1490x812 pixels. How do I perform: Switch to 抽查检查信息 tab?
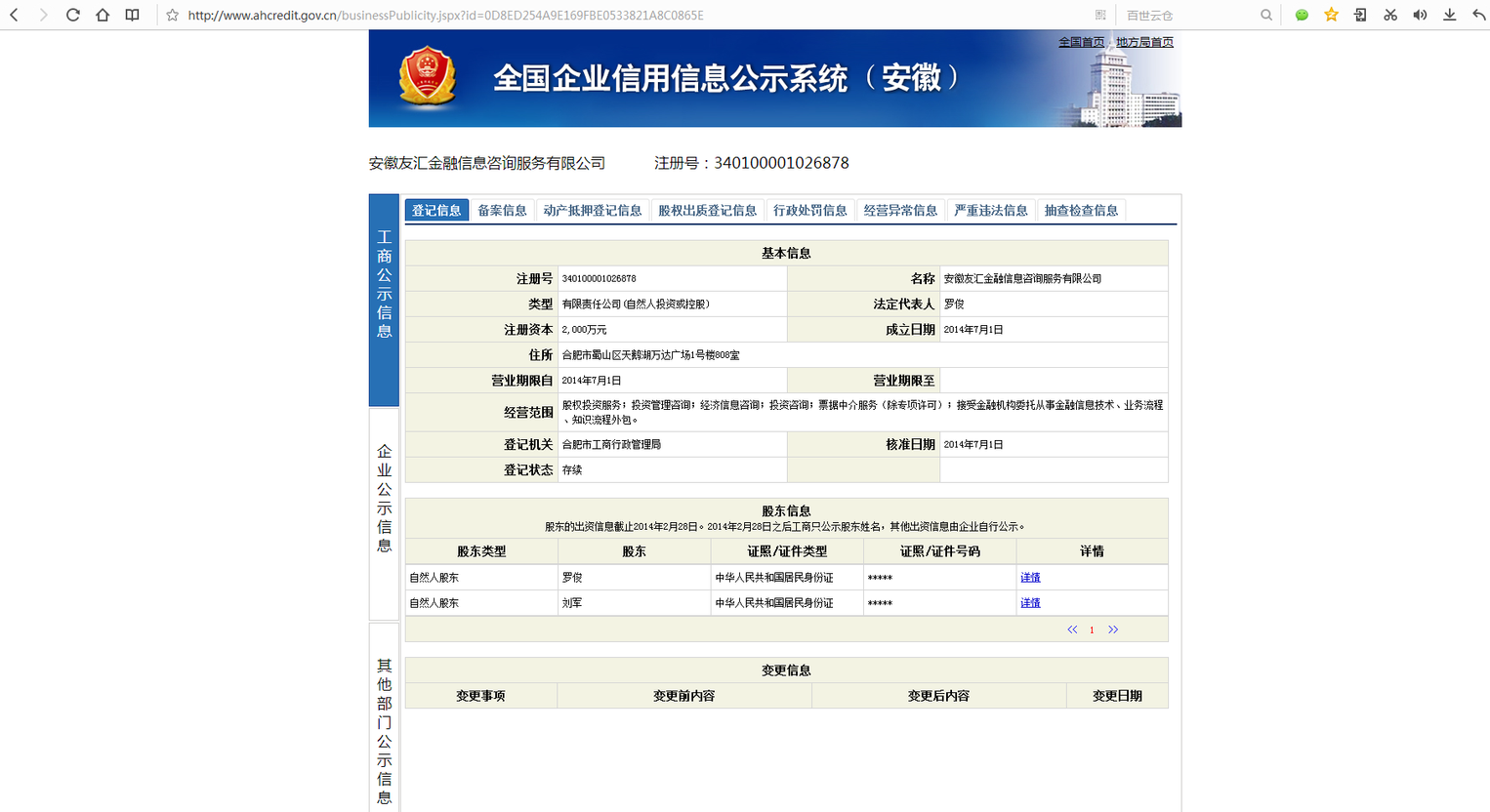tap(1082, 210)
